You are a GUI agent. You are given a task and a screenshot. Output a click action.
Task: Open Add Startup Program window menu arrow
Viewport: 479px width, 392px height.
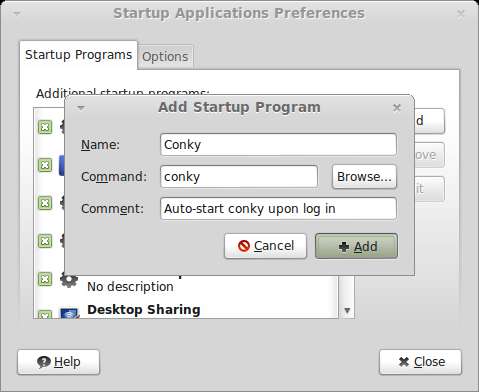(81, 108)
